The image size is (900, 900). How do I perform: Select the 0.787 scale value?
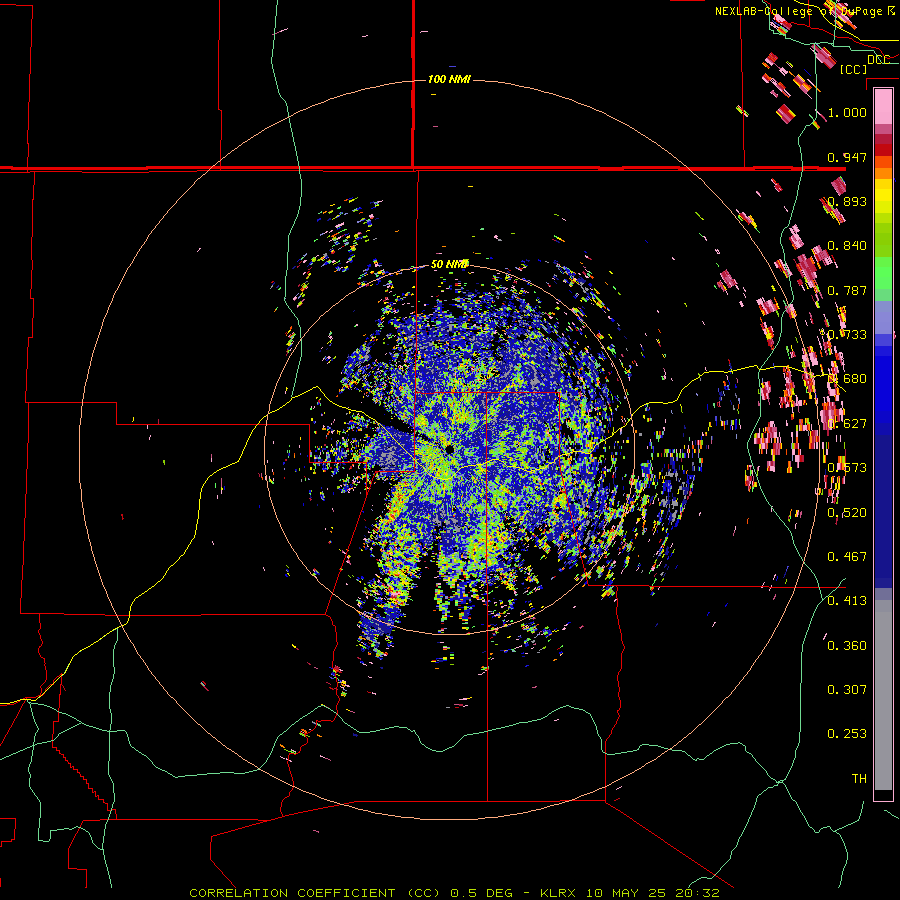[x=847, y=290]
